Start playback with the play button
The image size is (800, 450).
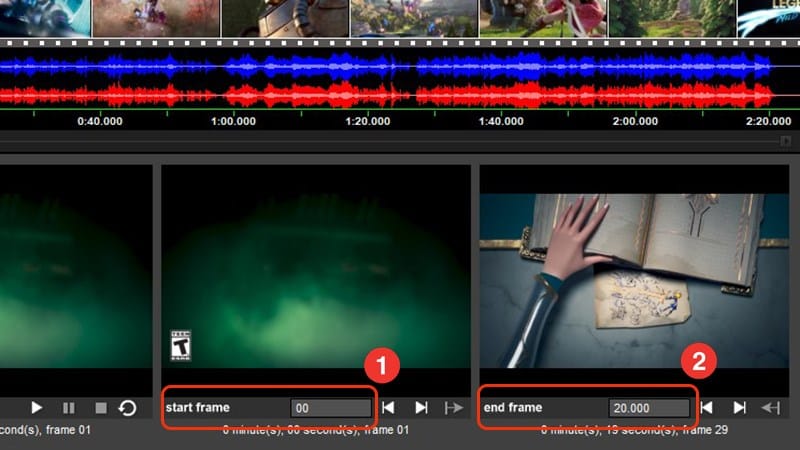(36, 408)
